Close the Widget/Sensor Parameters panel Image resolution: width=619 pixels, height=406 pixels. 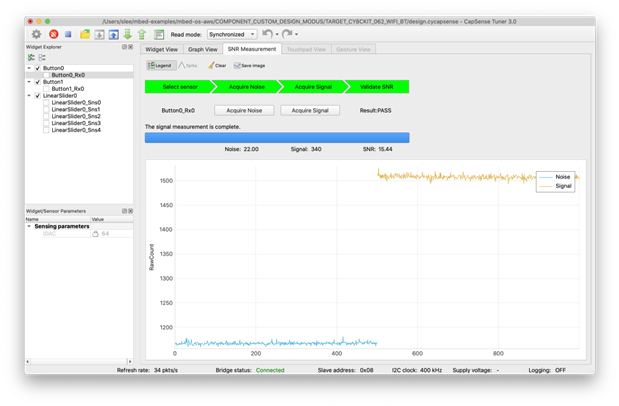(131, 211)
